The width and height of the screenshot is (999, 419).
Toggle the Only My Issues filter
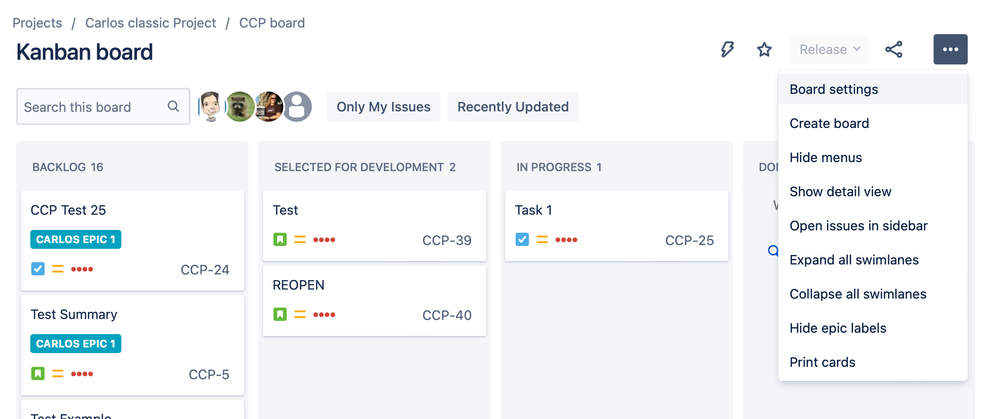(x=384, y=107)
